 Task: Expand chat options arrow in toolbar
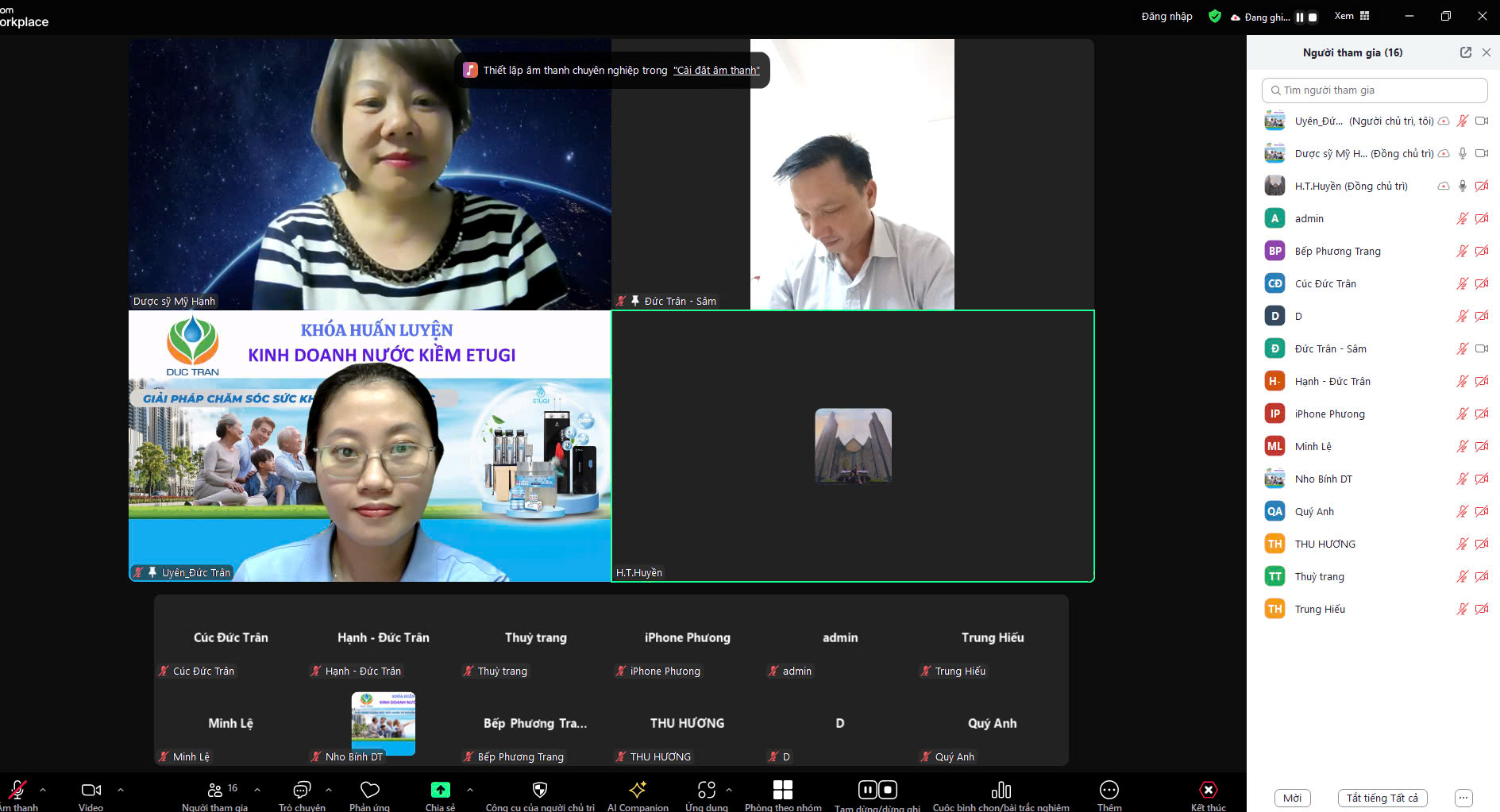(329, 790)
